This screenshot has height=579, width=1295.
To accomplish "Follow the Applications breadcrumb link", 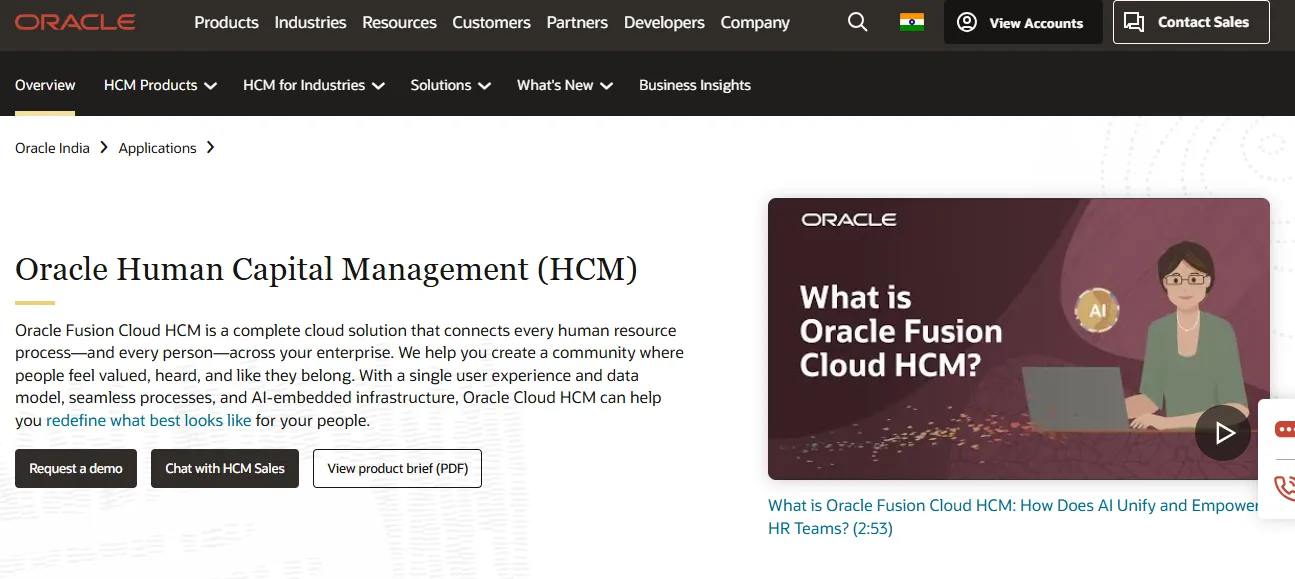I will (157, 148).
